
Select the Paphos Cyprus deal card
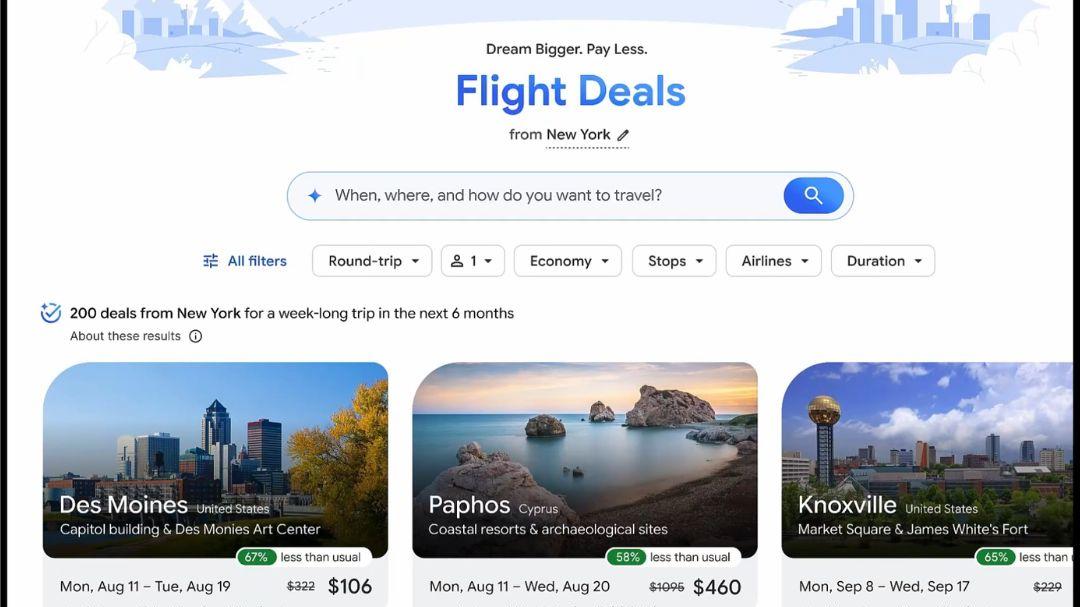tap(585, 460)
